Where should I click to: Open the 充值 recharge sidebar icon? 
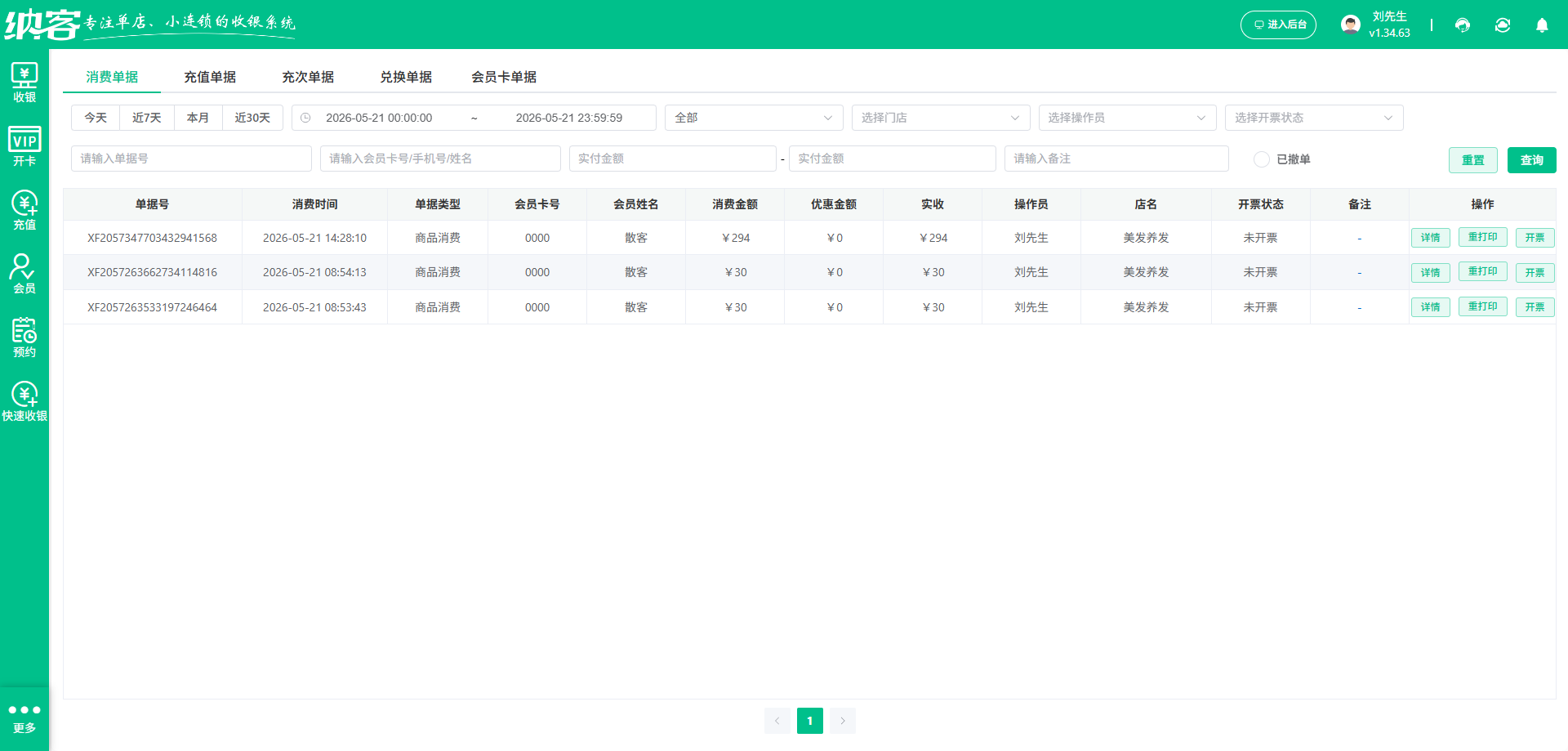click(x=24, y=210)
